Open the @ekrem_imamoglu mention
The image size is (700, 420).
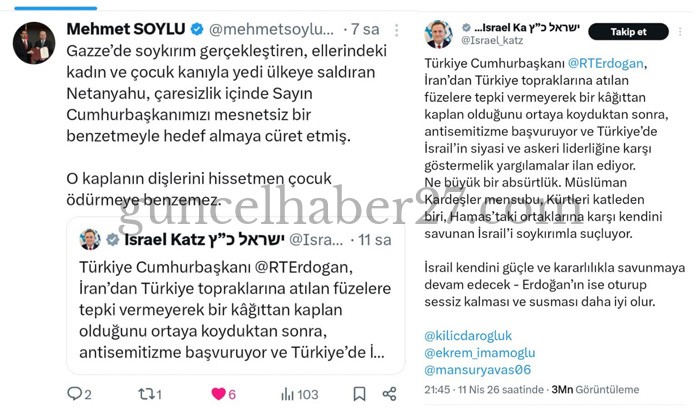tap(479, 353)
